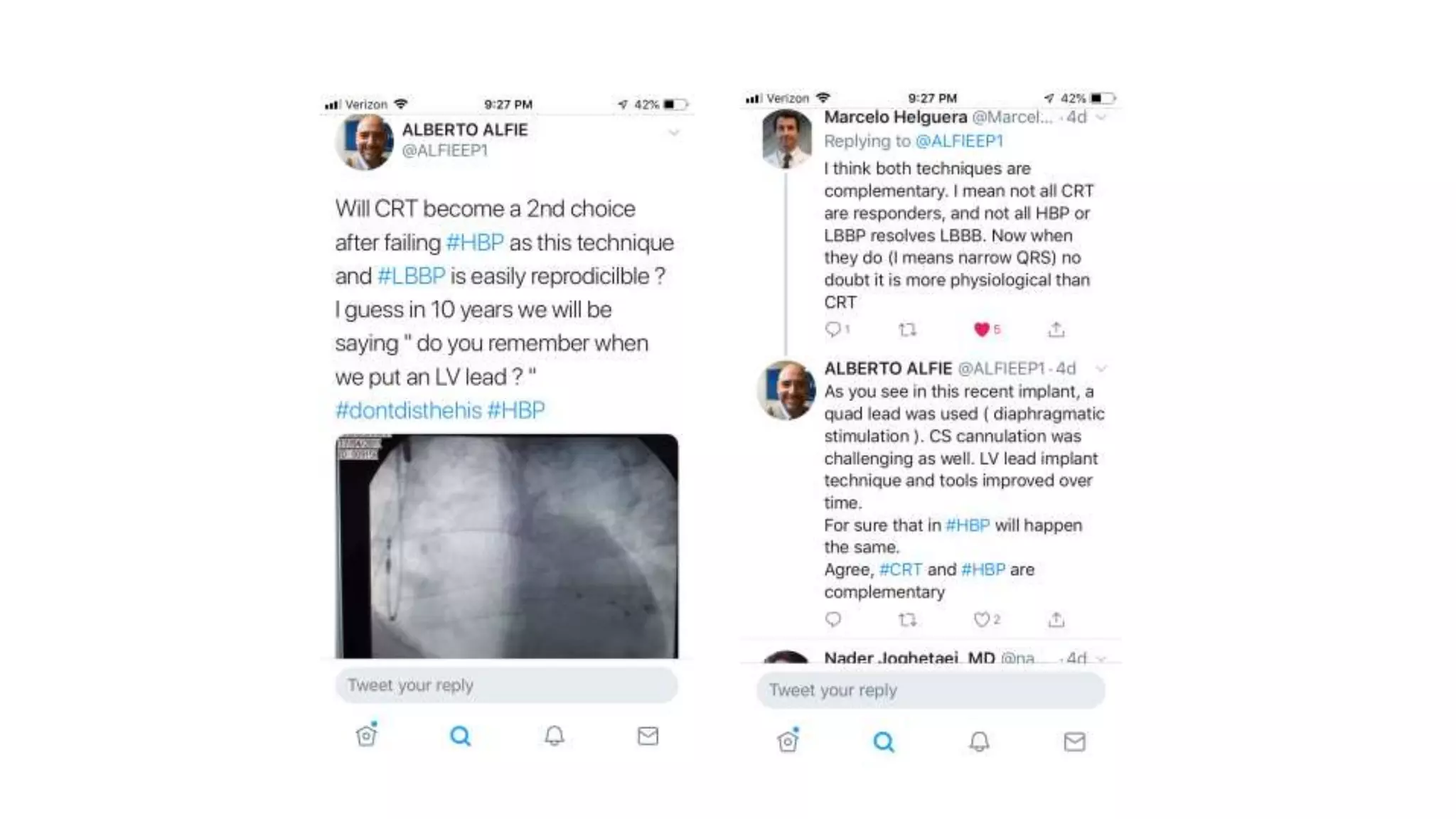The height and width of the screenshot is (819, 1456).
Task: Follow the @ALFIEEP1 mention in Replying to
Action: coord(959,141)
